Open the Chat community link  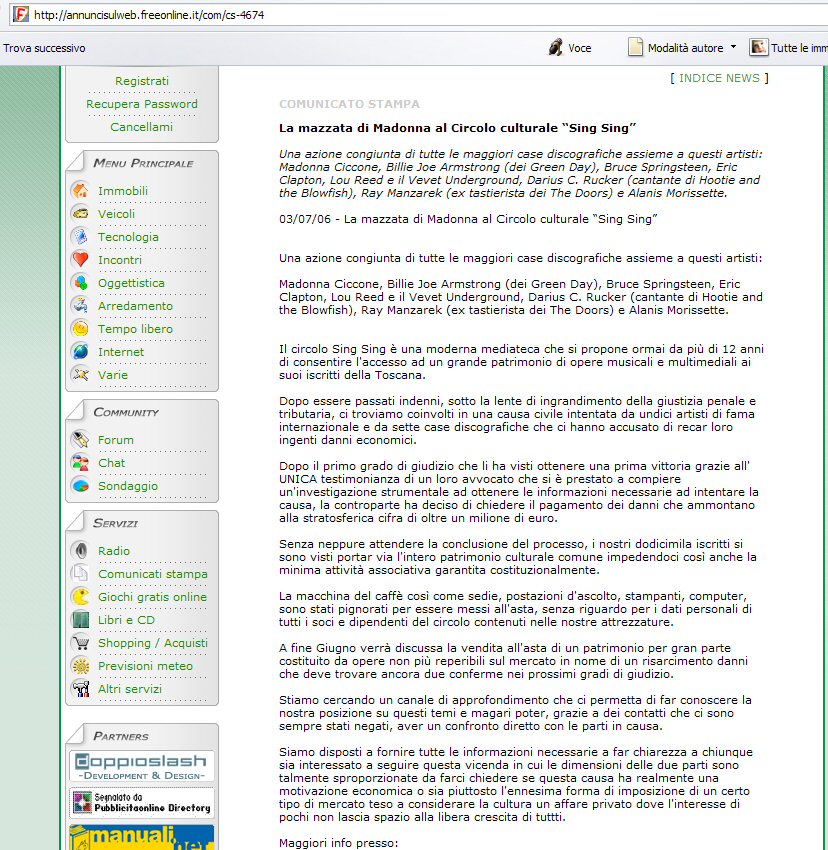pos(111,463)
